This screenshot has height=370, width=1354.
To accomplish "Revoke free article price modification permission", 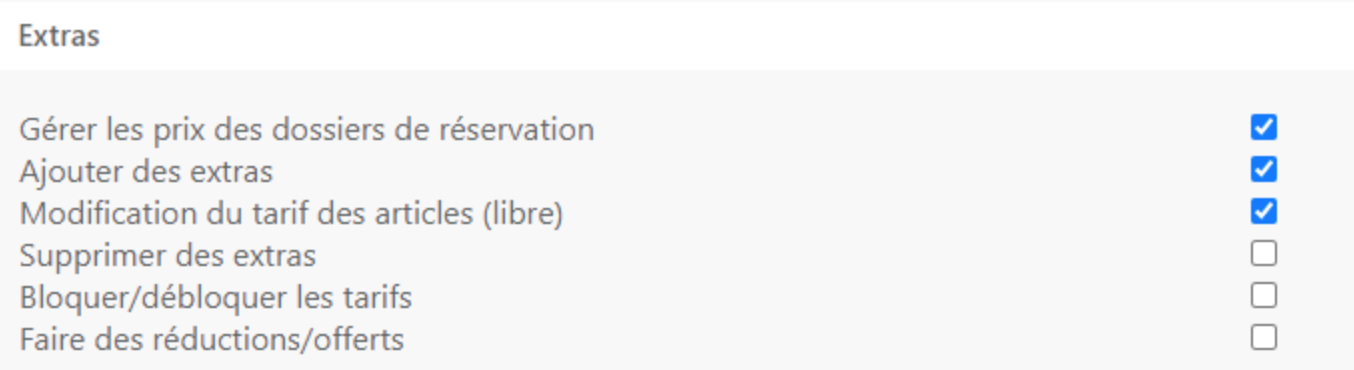I will point(1264,211).
